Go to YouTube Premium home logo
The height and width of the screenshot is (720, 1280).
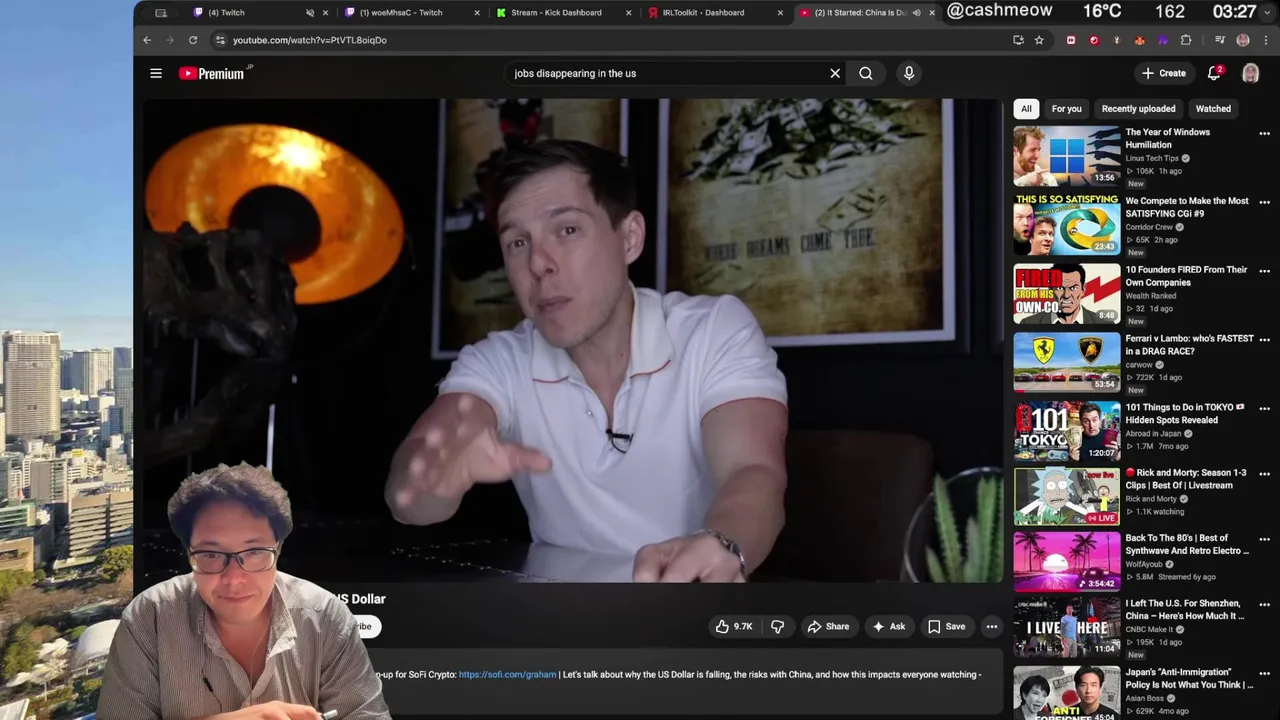[211, 73]
